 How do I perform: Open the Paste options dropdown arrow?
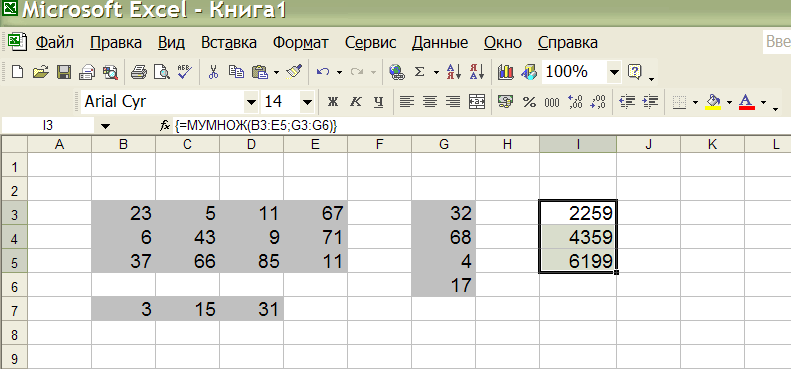[x=276, y=72]
